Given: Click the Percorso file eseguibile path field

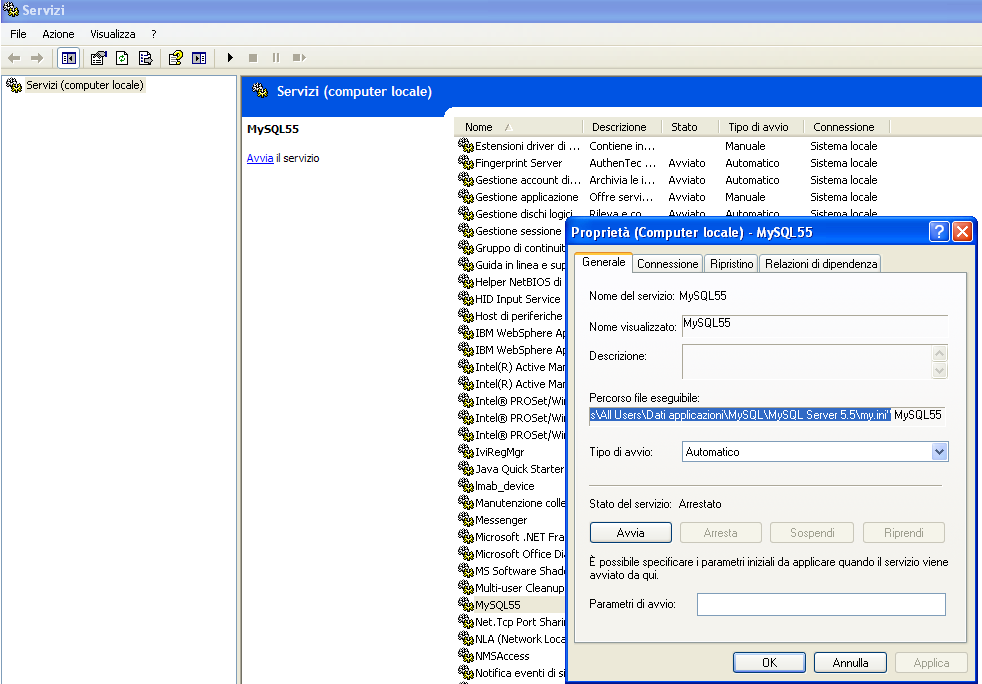Looking at the screenshot, I should pyautogui.click(x=767, y=415).
